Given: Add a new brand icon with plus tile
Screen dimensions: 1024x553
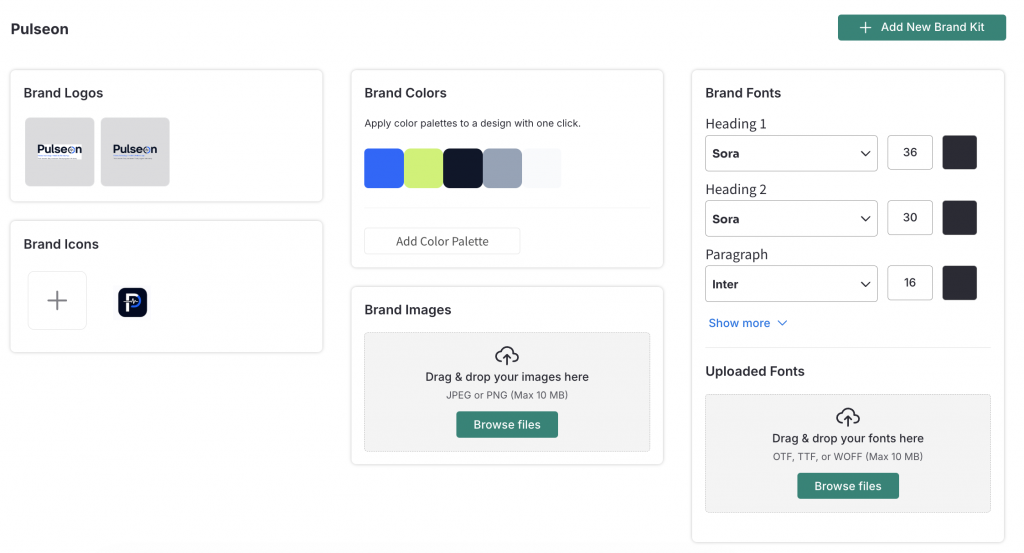Looking at the screenshot, I should (57, 300).
